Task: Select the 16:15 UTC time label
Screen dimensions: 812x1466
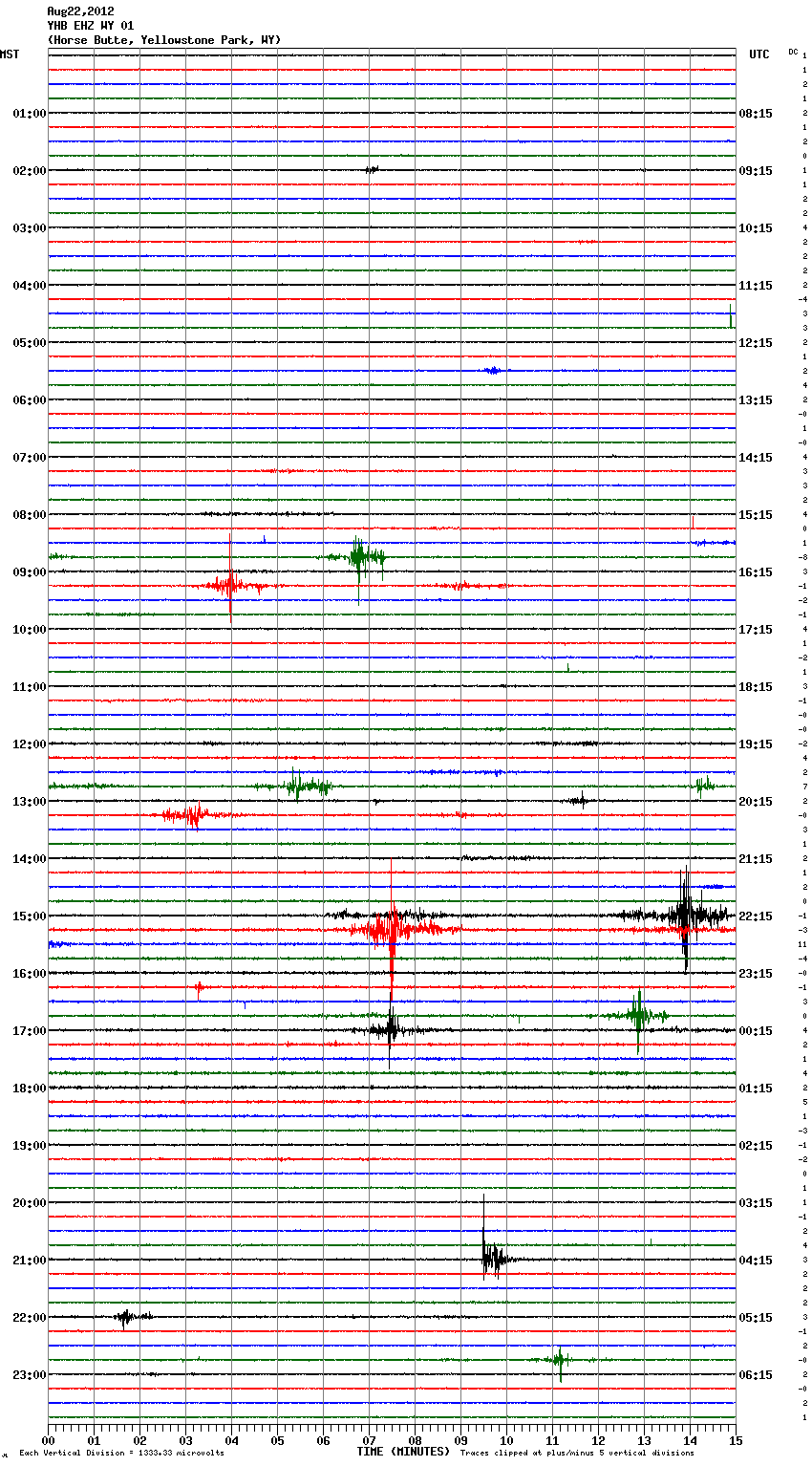Action: [x=756, y=572]
